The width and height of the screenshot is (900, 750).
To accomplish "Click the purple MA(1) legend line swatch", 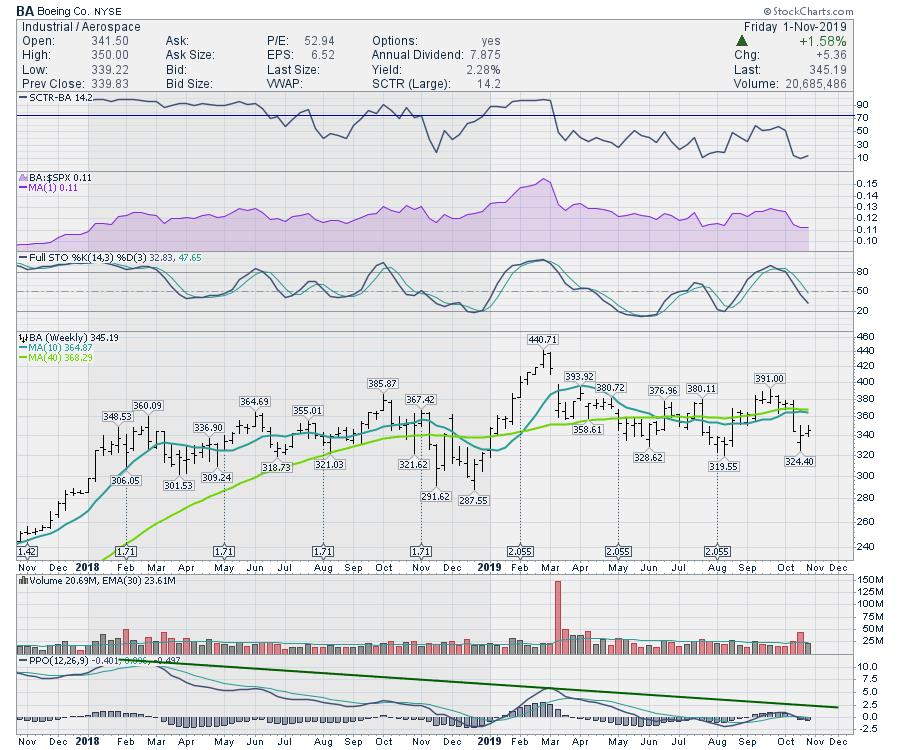I will (24, 188).
